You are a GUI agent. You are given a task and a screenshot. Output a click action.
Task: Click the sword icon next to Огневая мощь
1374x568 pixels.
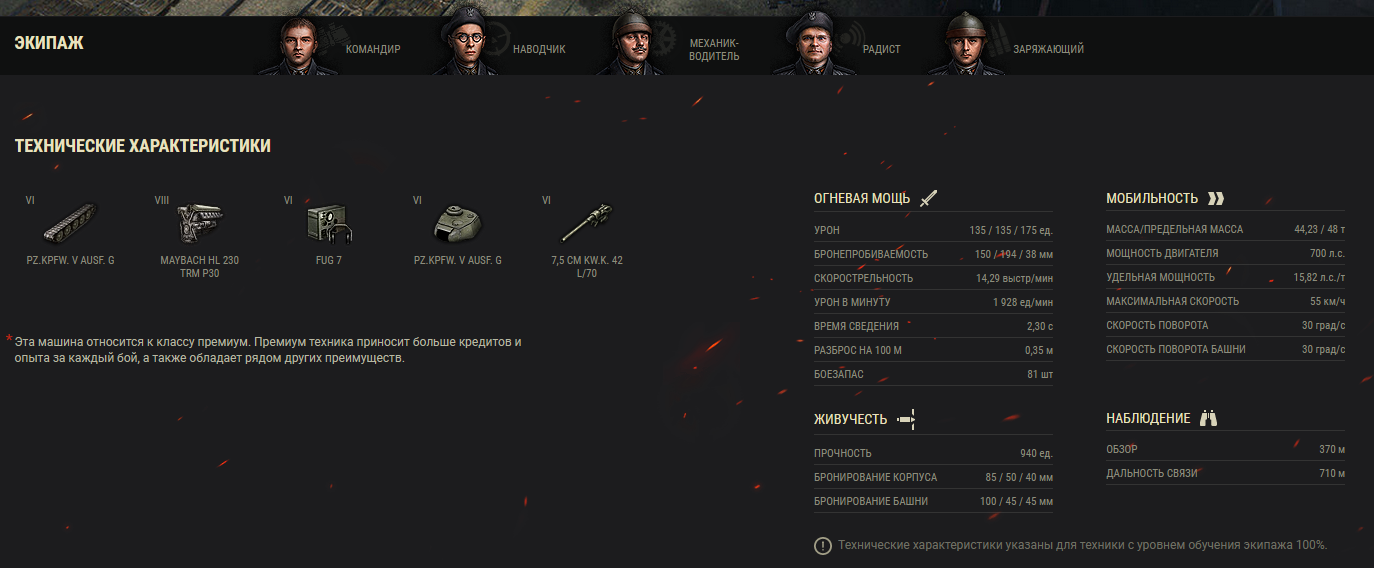(x=929, y=198)
